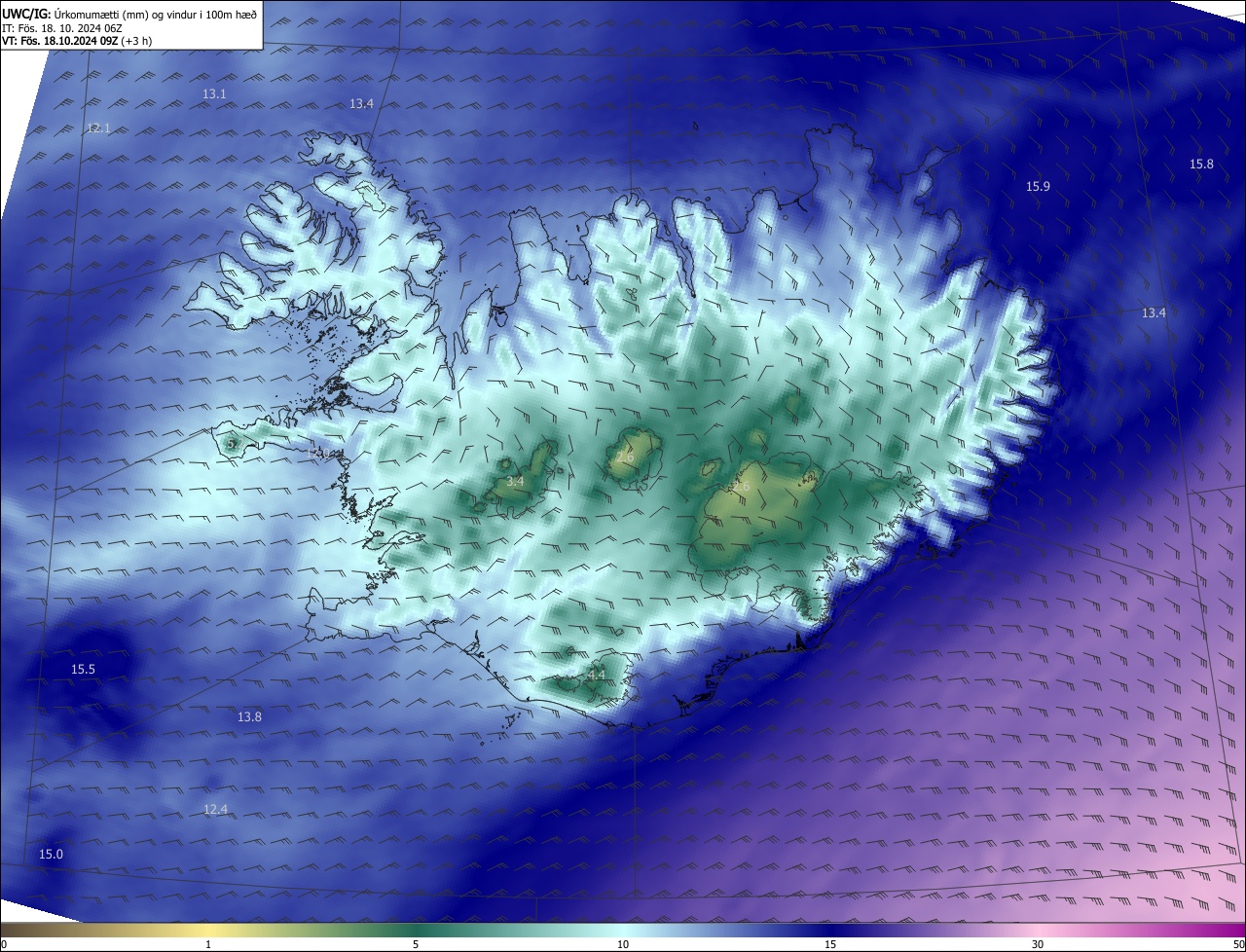Click the 15.9 value label off the northeast coast
1246x952 pixels.
point(1038,186)
